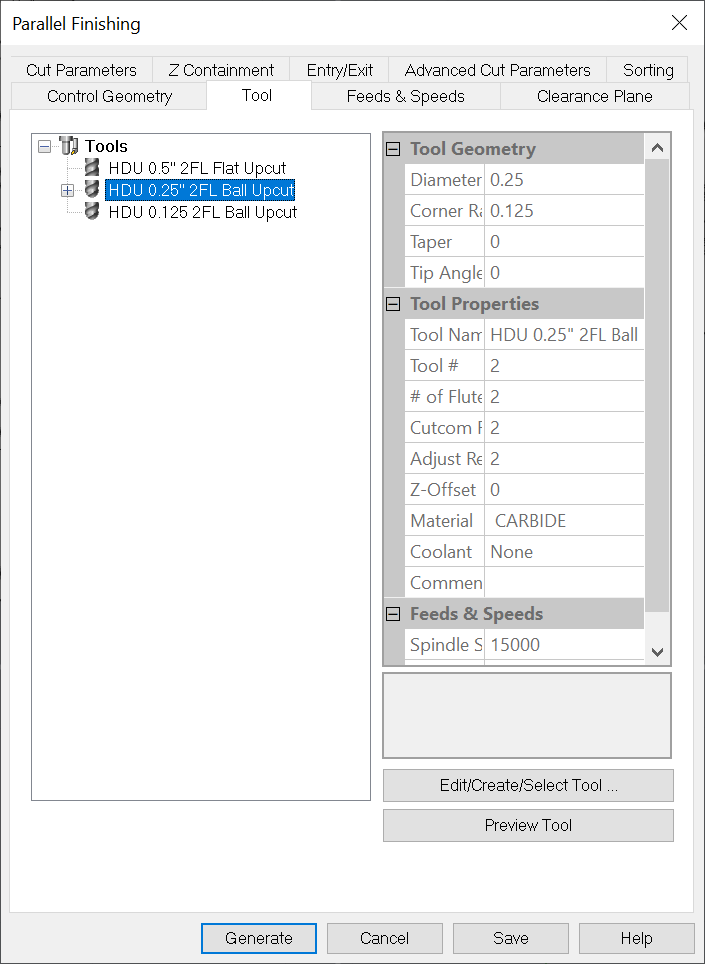Screen dimensions: 705x964
Task: Collapse the Feeds & Speeds property section
Action: 393,614
